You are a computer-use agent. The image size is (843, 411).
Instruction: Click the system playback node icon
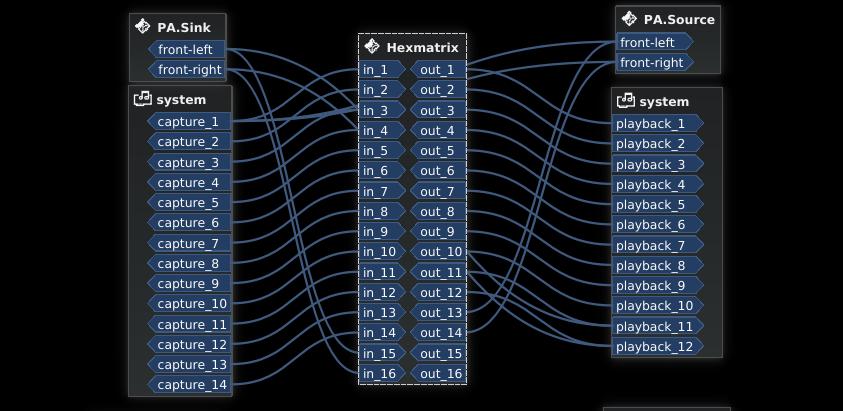[626, 101]
